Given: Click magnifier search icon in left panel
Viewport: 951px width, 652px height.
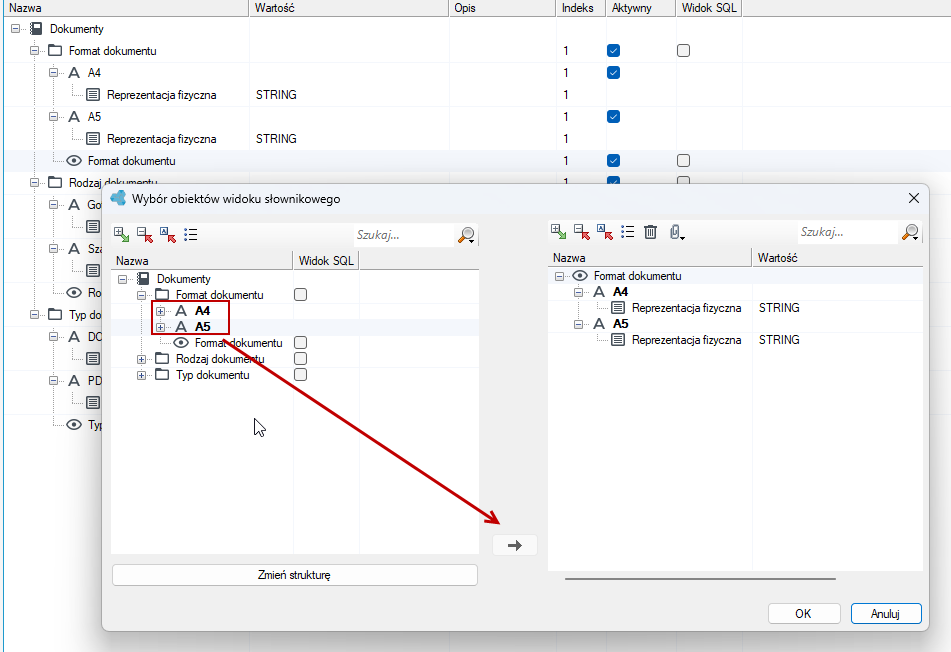Looking at the screenshot, I should point(466,235).
